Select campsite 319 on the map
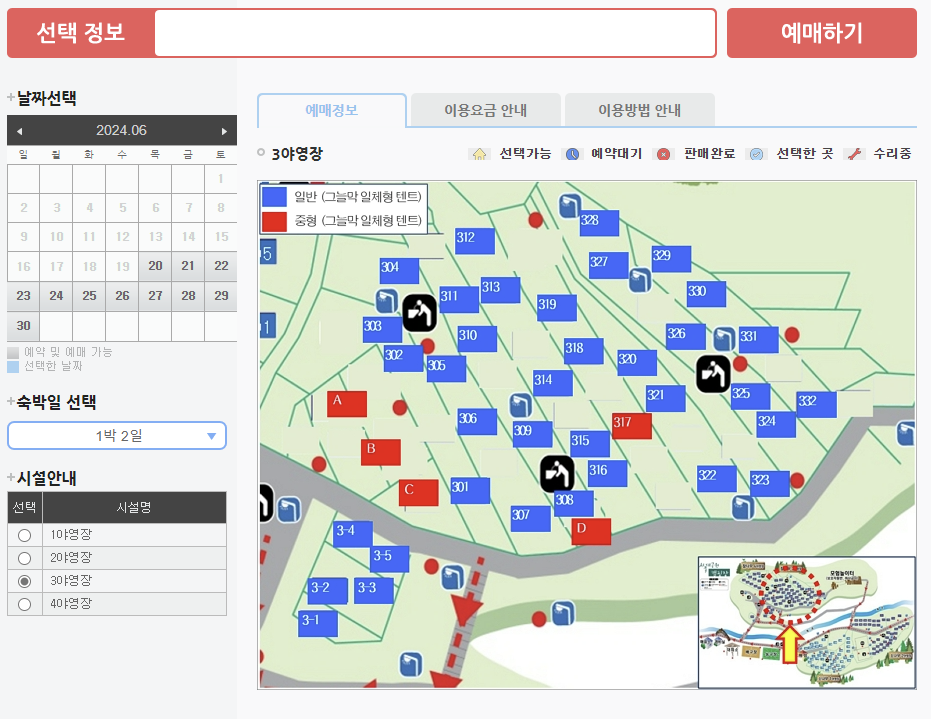The image size is (931, 719). point(556,308)
